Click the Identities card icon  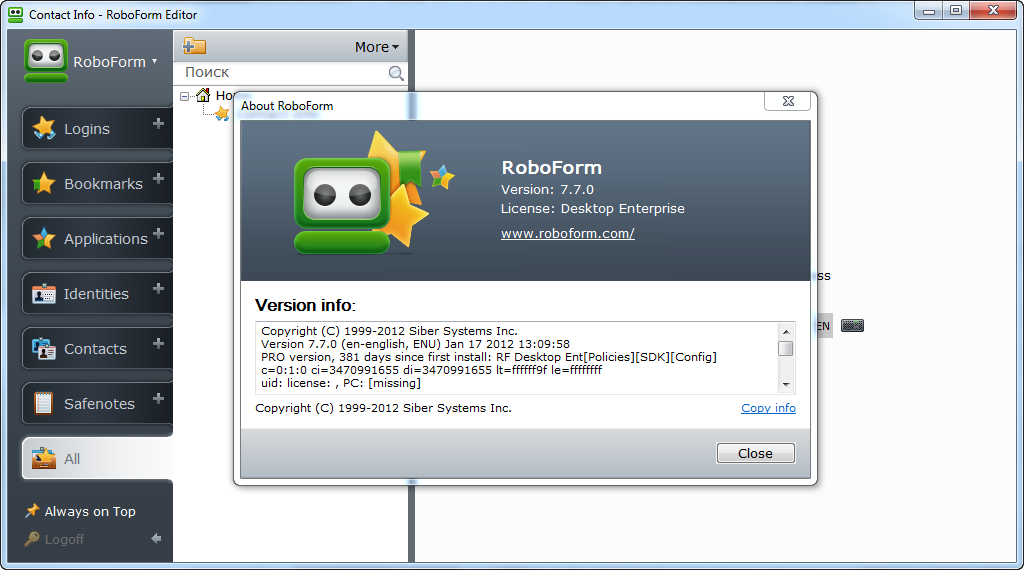tap(44, 294)
